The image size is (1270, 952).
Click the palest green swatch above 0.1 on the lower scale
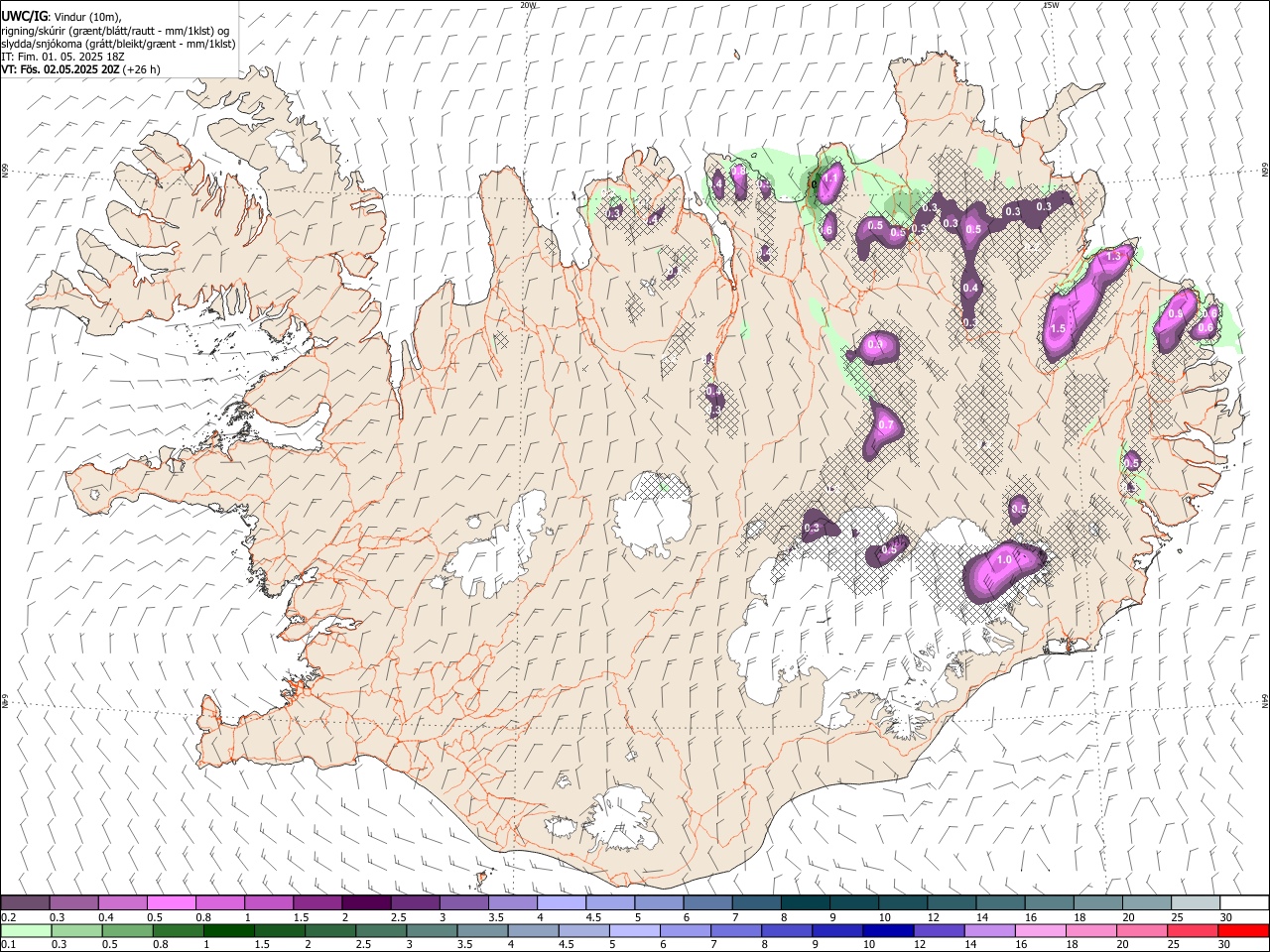26,930
